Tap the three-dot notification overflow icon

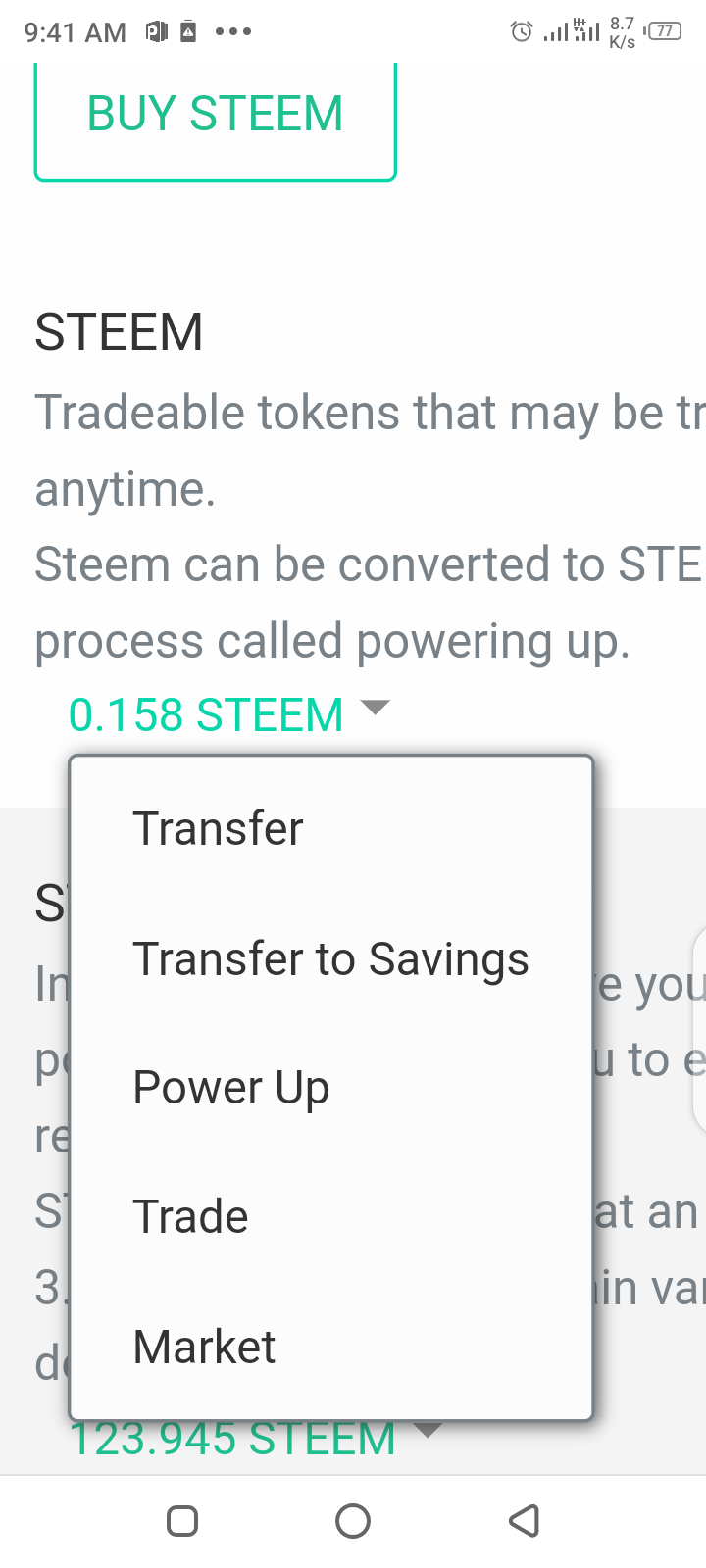pyautogui.click(x=233, y=31)
